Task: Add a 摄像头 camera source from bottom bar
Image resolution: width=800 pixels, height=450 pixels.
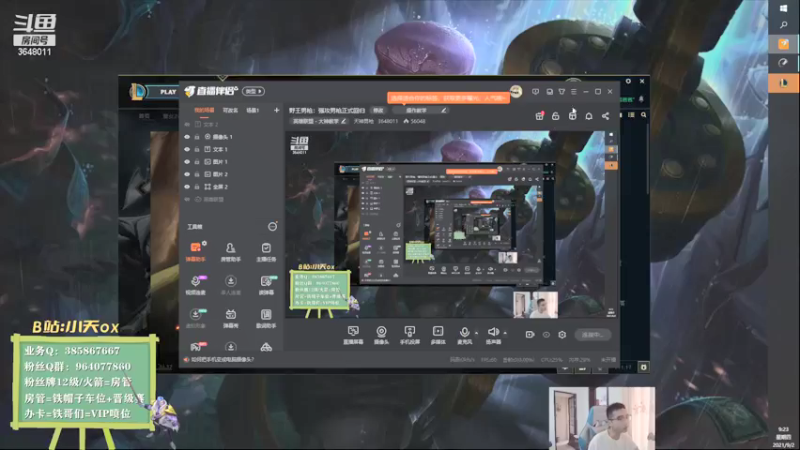Action: (381, 335)
